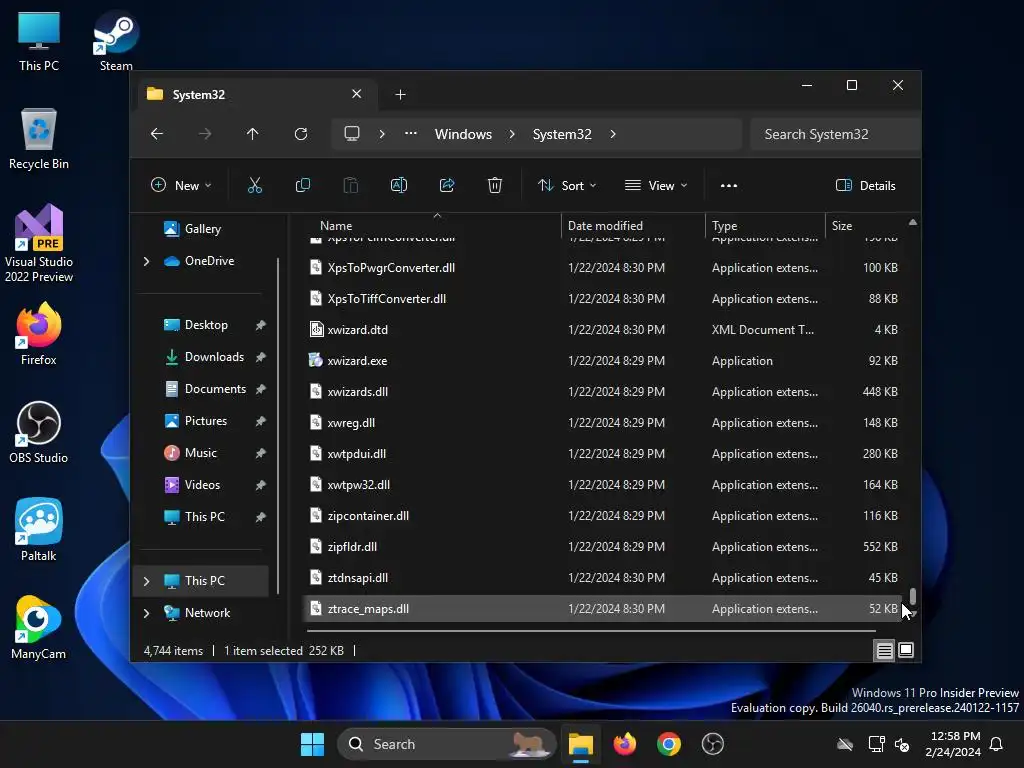Select Visual Studio 2022 Preview desktop icon
Screen dimensions: 1024x768
point(39,243)
